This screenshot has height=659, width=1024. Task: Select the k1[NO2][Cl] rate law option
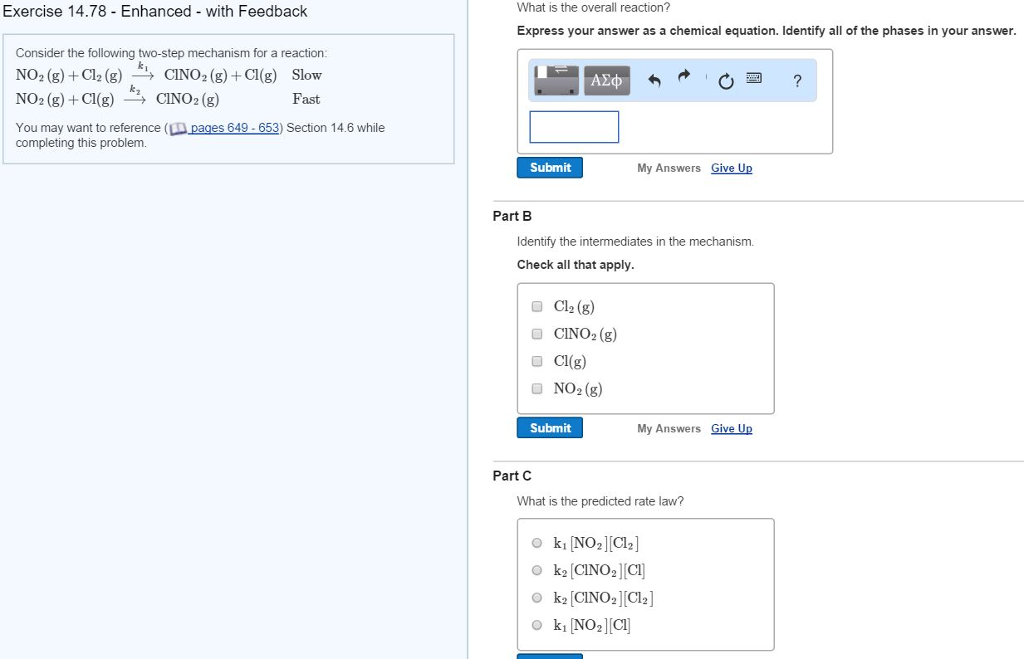point(537,624)
